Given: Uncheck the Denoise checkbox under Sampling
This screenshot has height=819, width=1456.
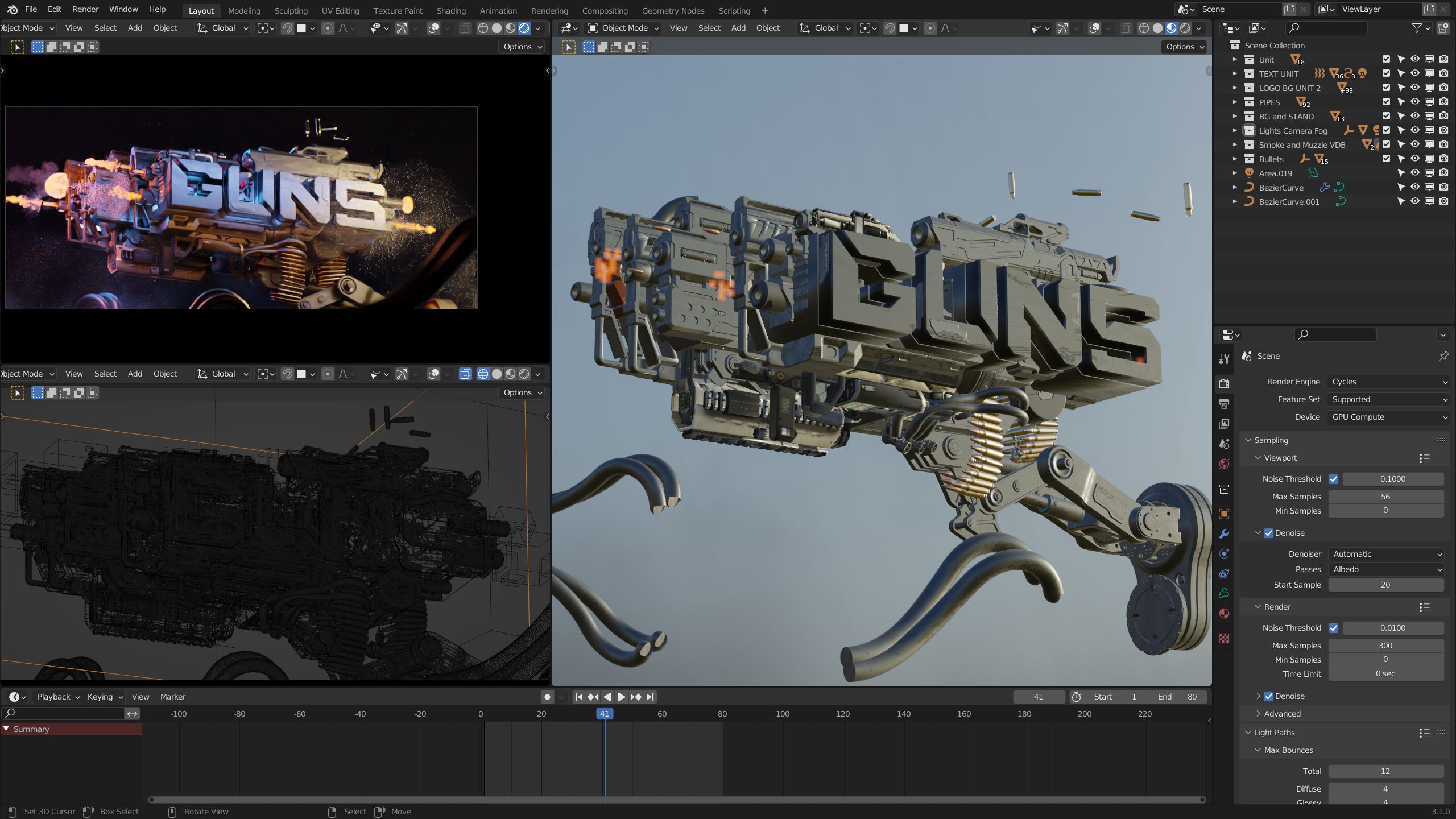Looking at the screenshot, I should [x=1269, y=533].
